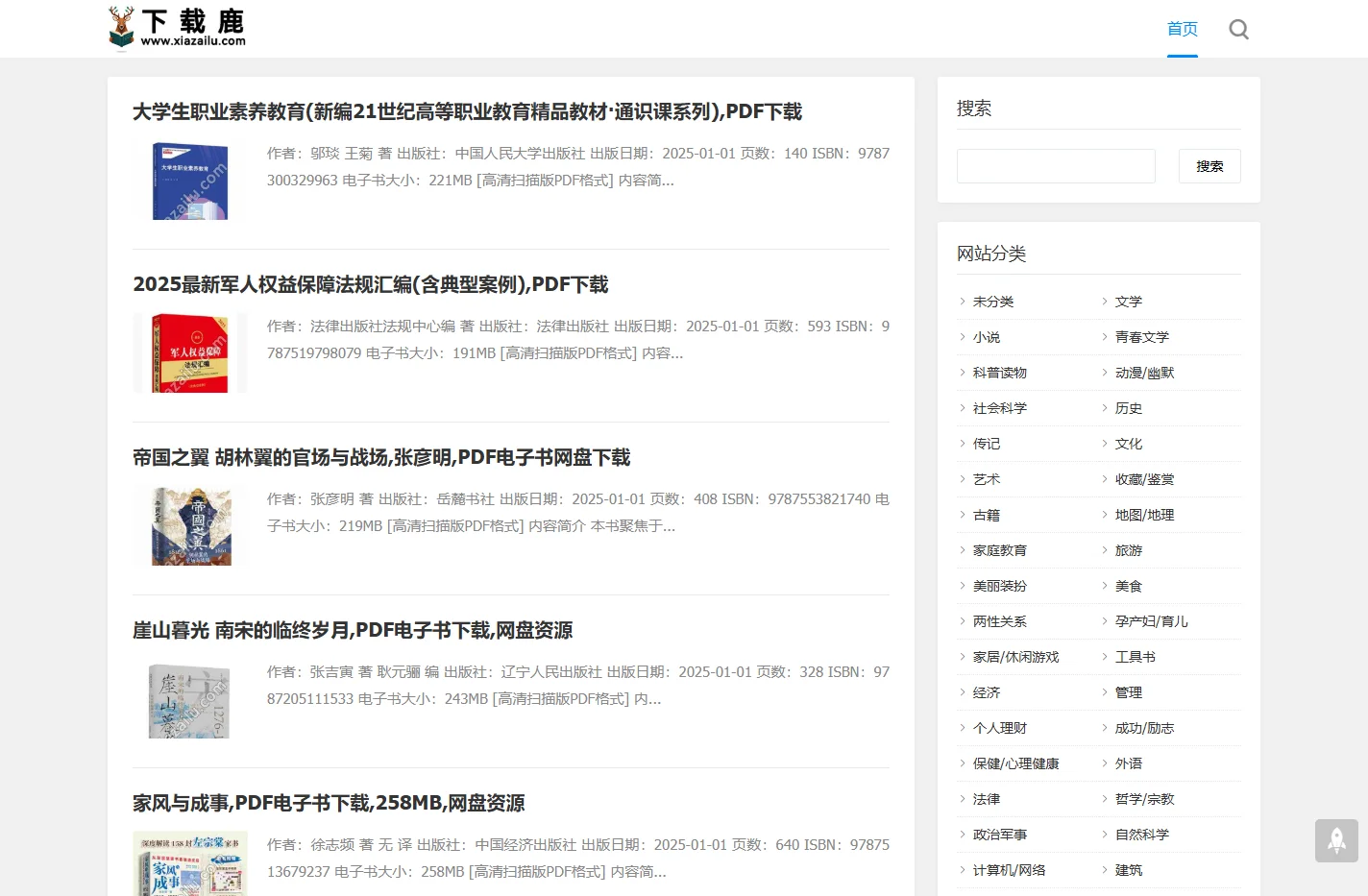This screenshot has height=896, width=1368.
Task: Select the 美丽装扮 category
Action: (x=1000, y=586)
